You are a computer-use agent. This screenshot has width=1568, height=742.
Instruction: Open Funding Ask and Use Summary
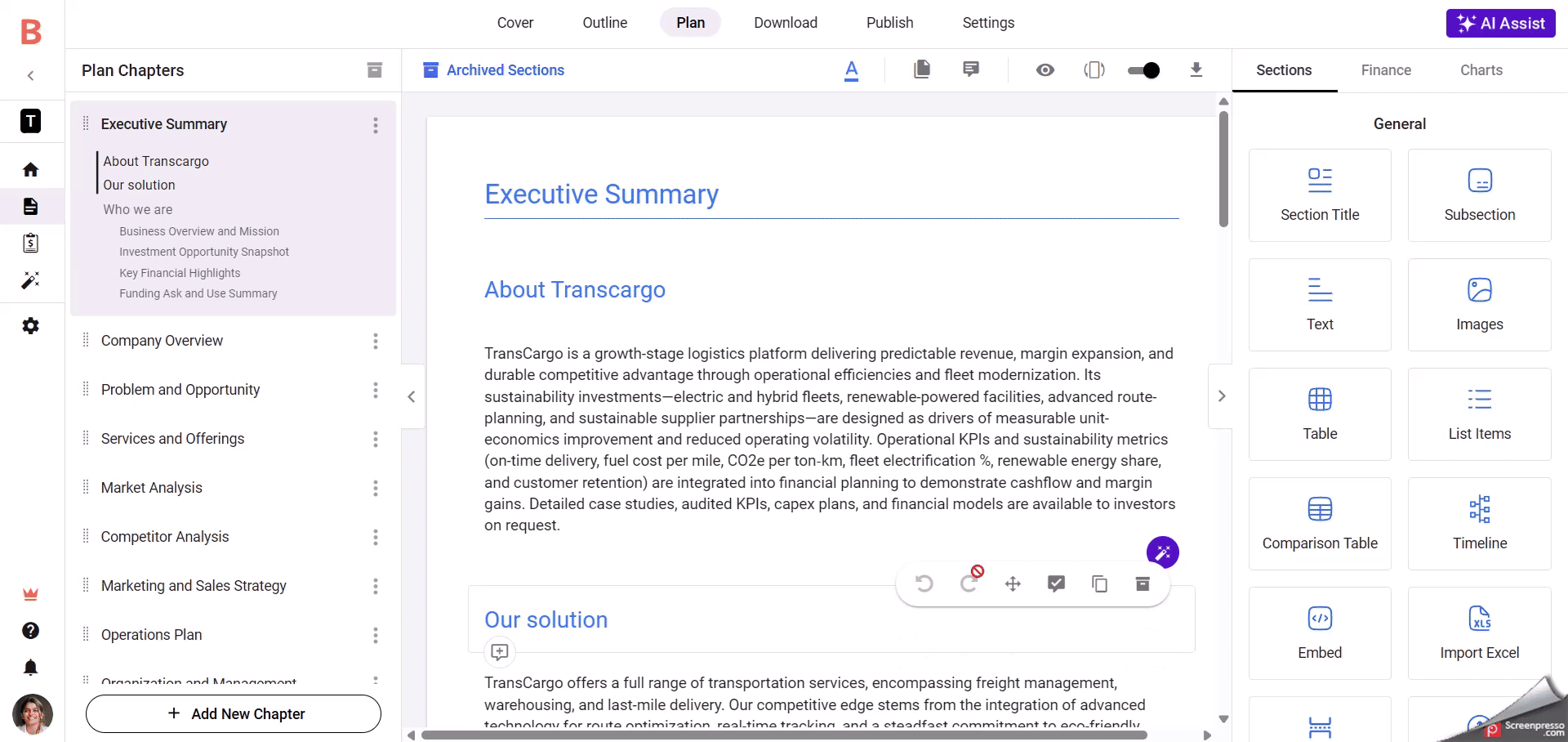tap(198, 293)
